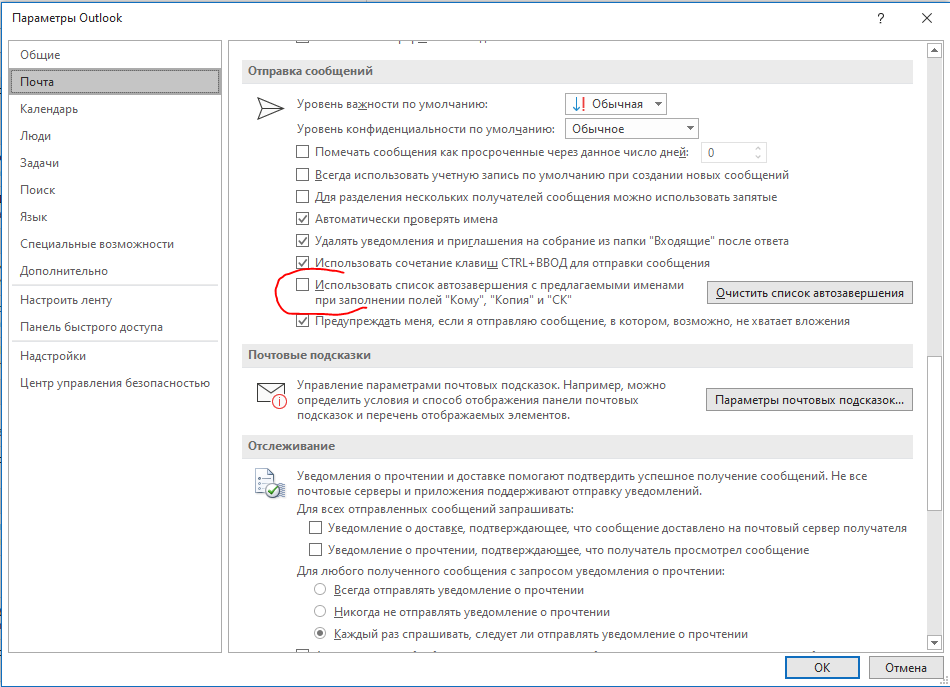Select Никогда не отправлять уведомление о прочтении
This screenshot has height=687, width=950.
(320, 611)
